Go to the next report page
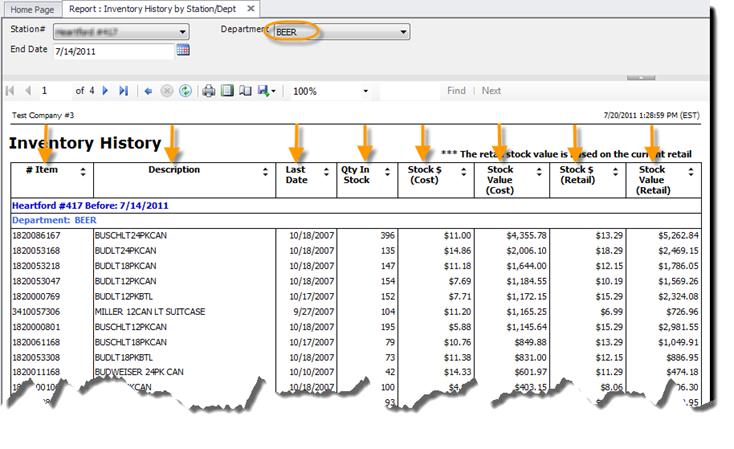Screen dimensions: 734x449 pos(106,91)
